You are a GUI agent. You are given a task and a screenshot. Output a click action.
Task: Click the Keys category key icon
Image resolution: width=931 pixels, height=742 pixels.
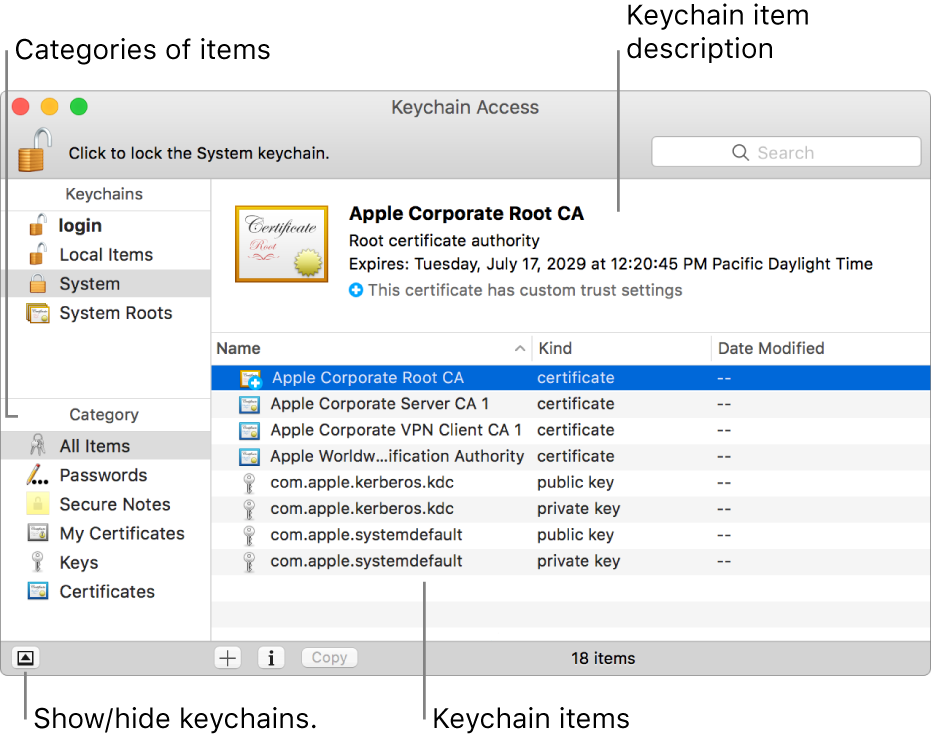pyautogui.click(x=37, y=562)
